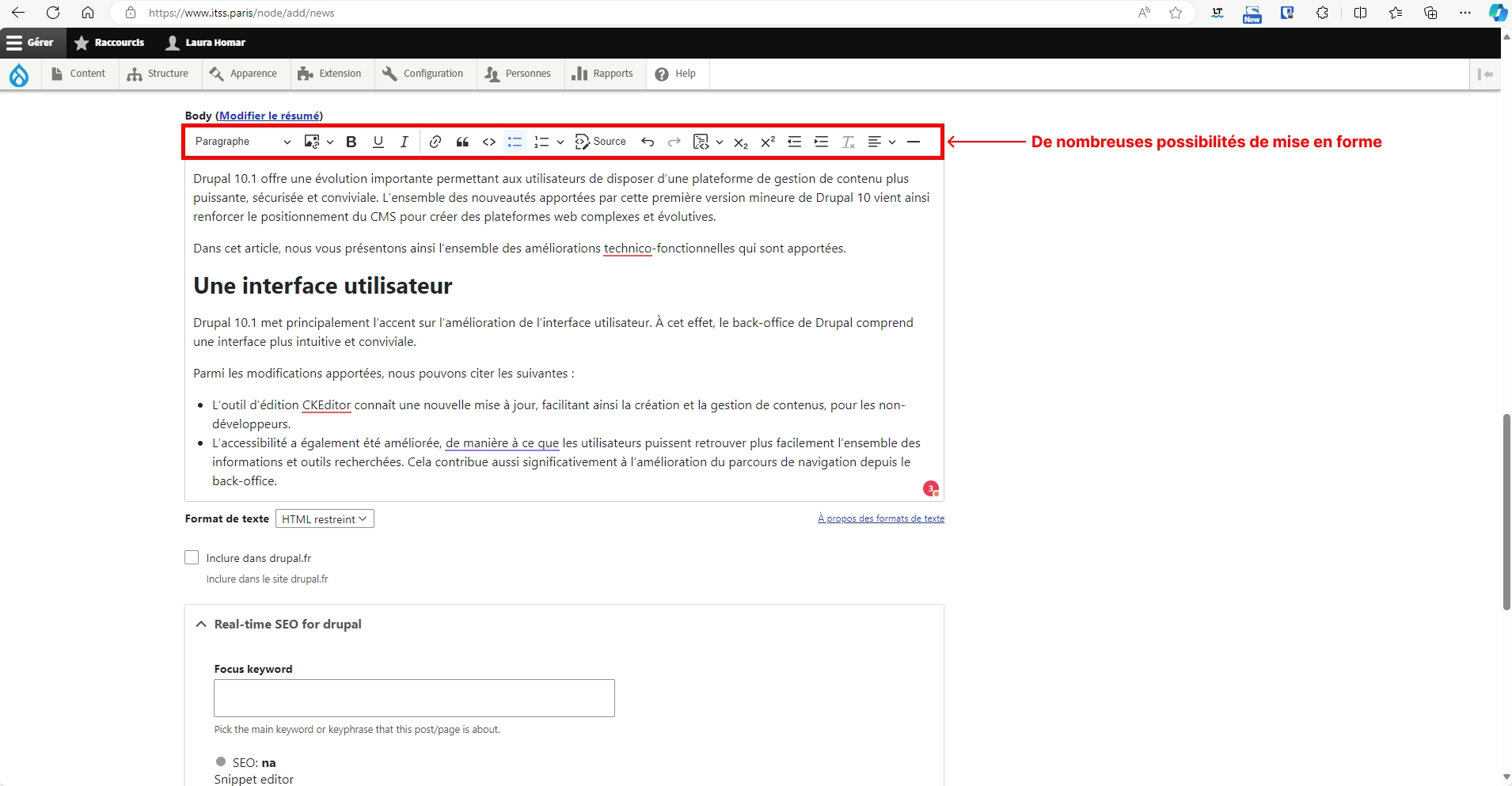This screenshot has height=786, width=1512.
Task: Toggle the bulleted list formatting
Action: coord(515,142)
